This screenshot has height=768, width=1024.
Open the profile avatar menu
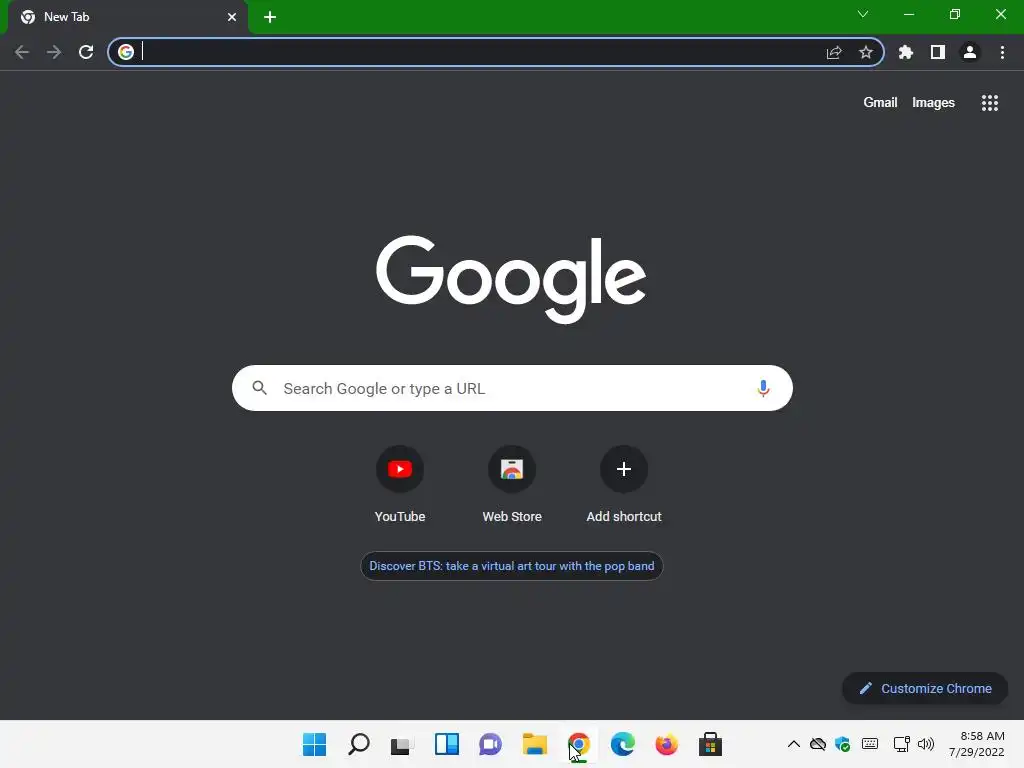click(x=970, y=52)
